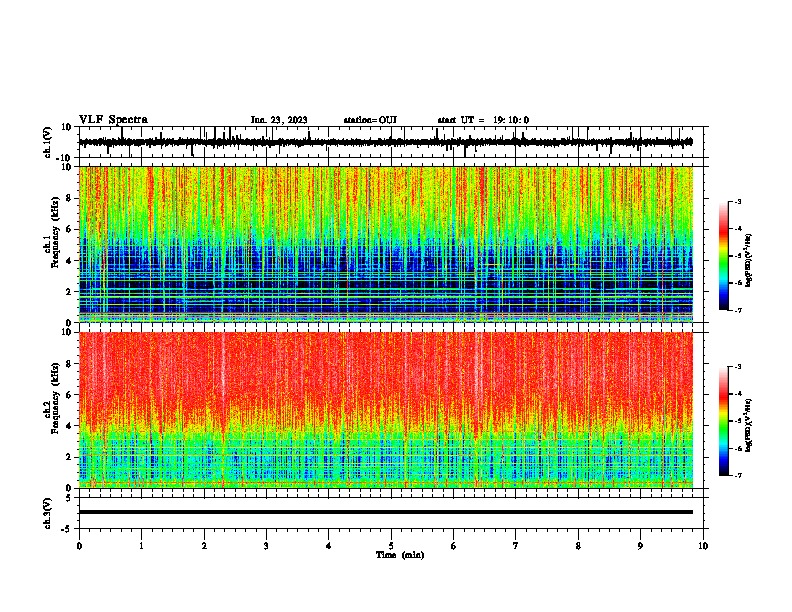Click the "-5" tick on ch.3(V) axis

click(67, 529)
